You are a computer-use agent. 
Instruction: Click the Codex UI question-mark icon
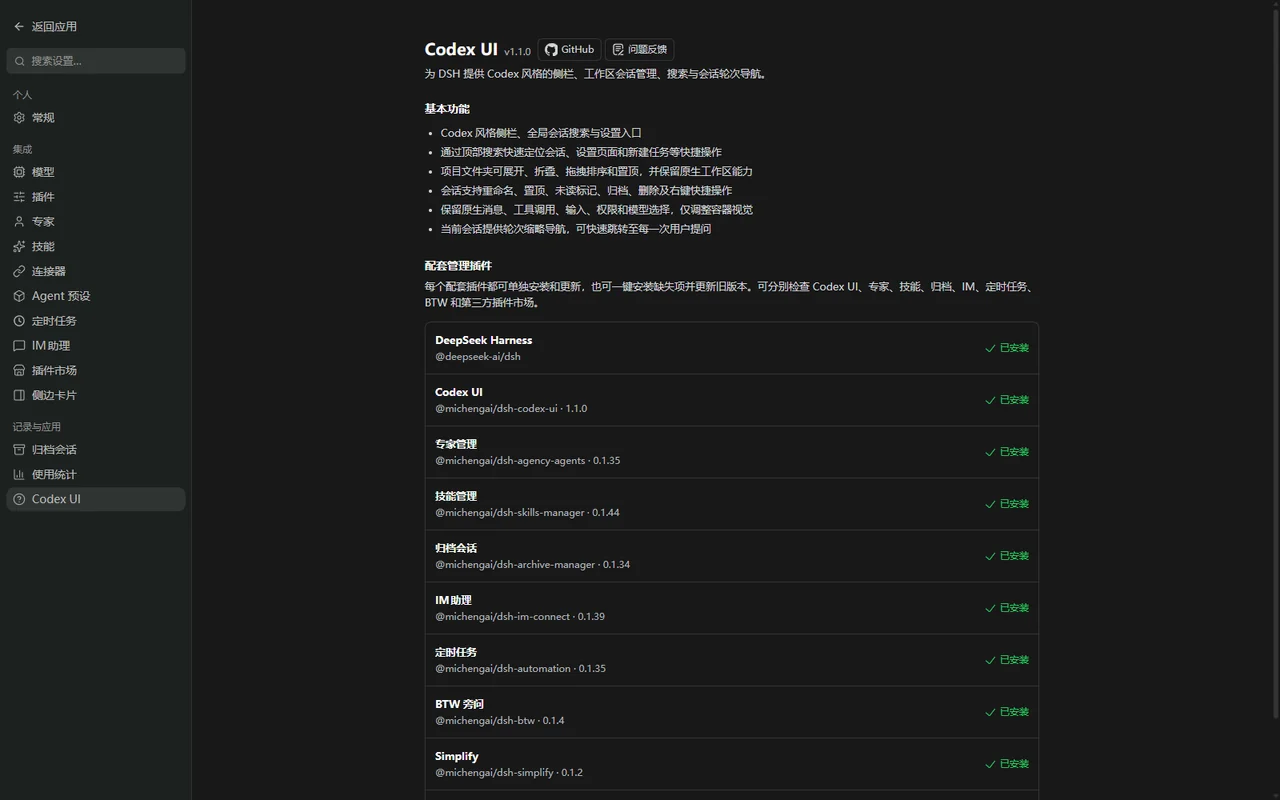click(19, 499)
